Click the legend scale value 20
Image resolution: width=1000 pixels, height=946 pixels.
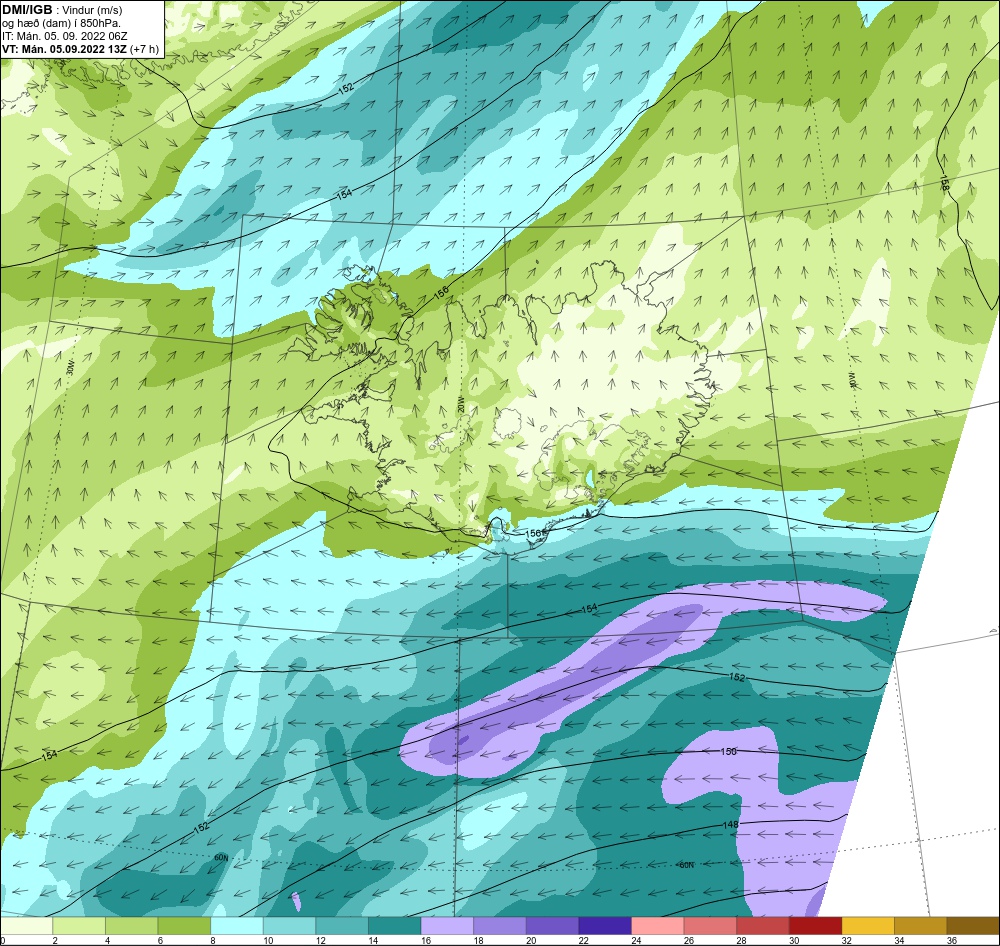(531, 940)
